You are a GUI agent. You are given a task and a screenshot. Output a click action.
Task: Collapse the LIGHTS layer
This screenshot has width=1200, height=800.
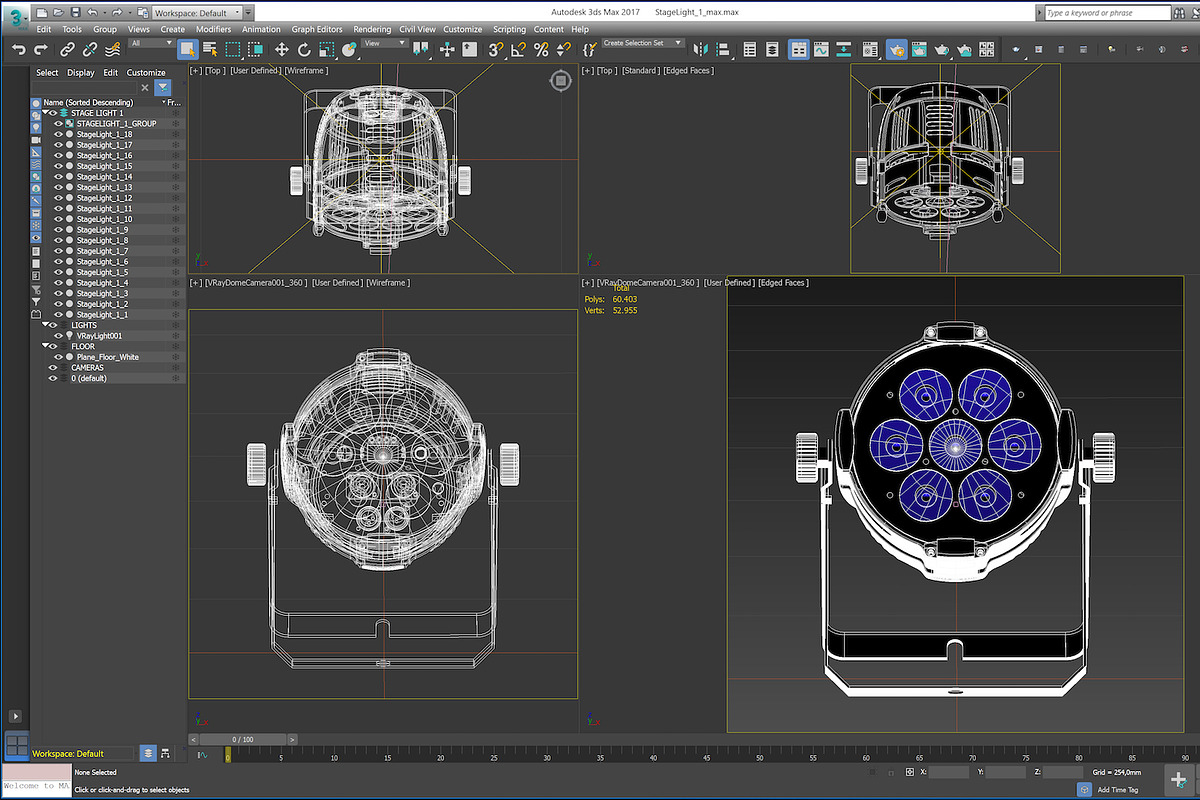[45, 325]
